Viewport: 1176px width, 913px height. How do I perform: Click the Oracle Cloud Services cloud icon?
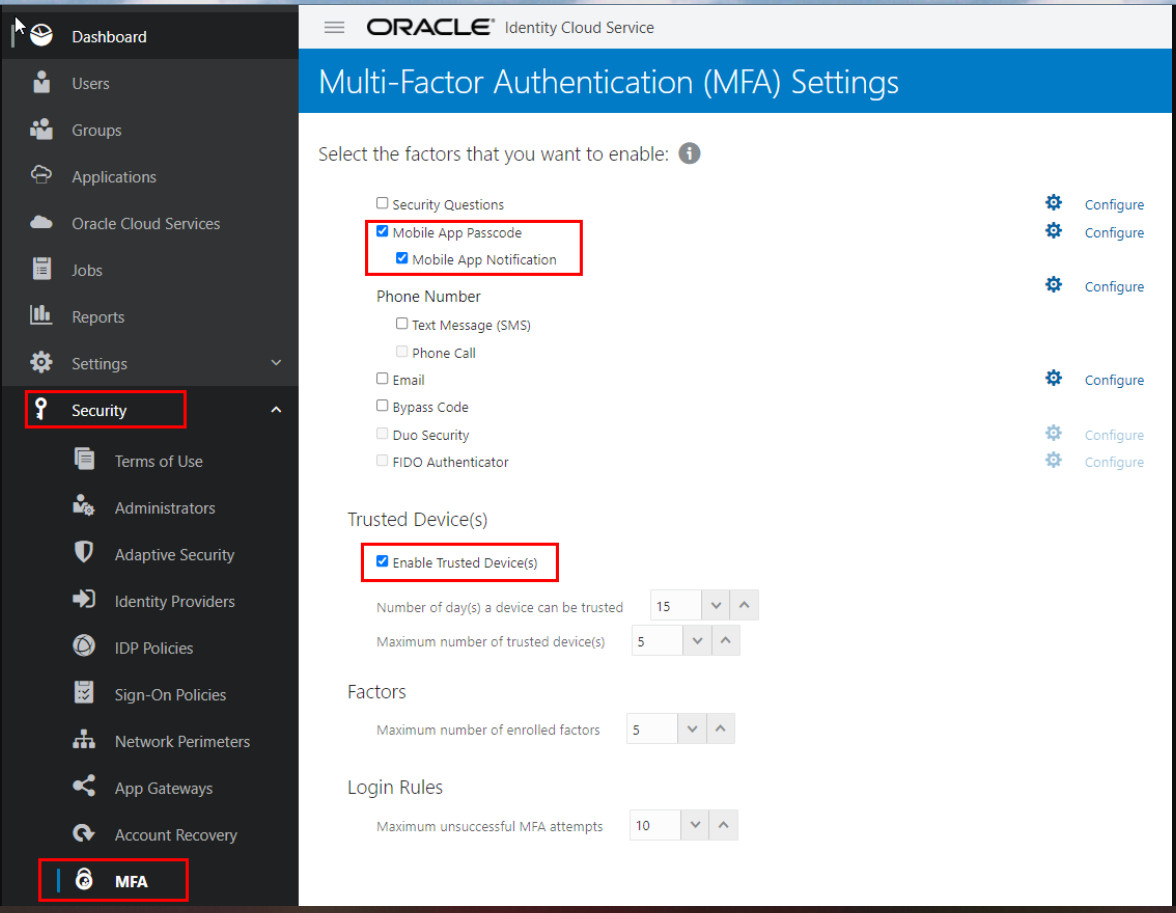click(x=41, y=223)
